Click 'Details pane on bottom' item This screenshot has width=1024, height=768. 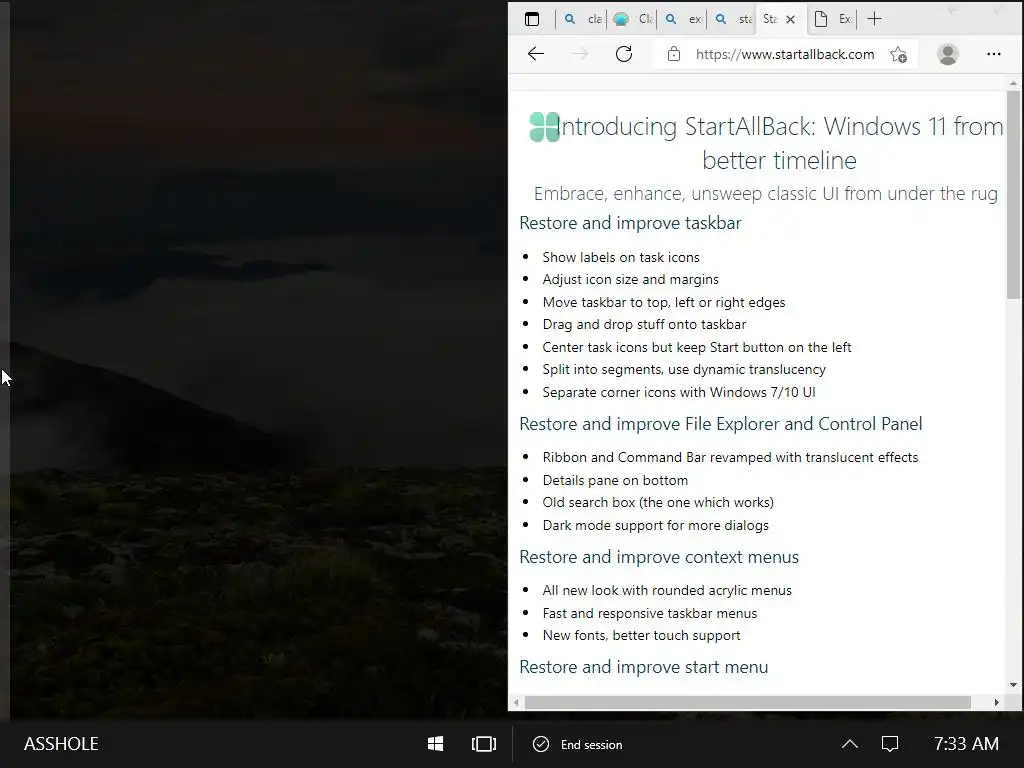coord(615,481)
